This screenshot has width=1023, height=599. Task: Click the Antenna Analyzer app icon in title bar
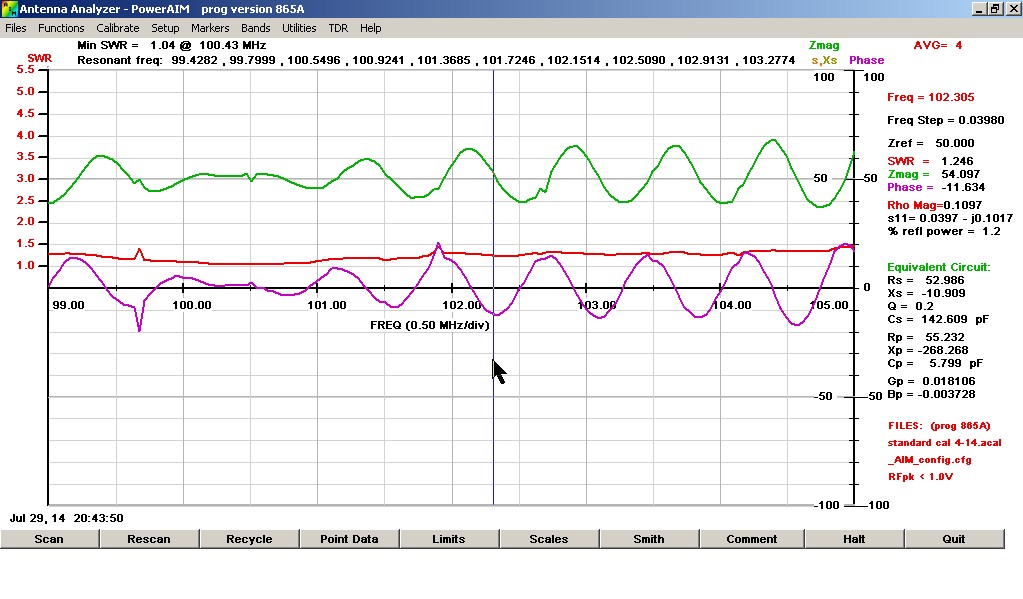coord(10,9)
